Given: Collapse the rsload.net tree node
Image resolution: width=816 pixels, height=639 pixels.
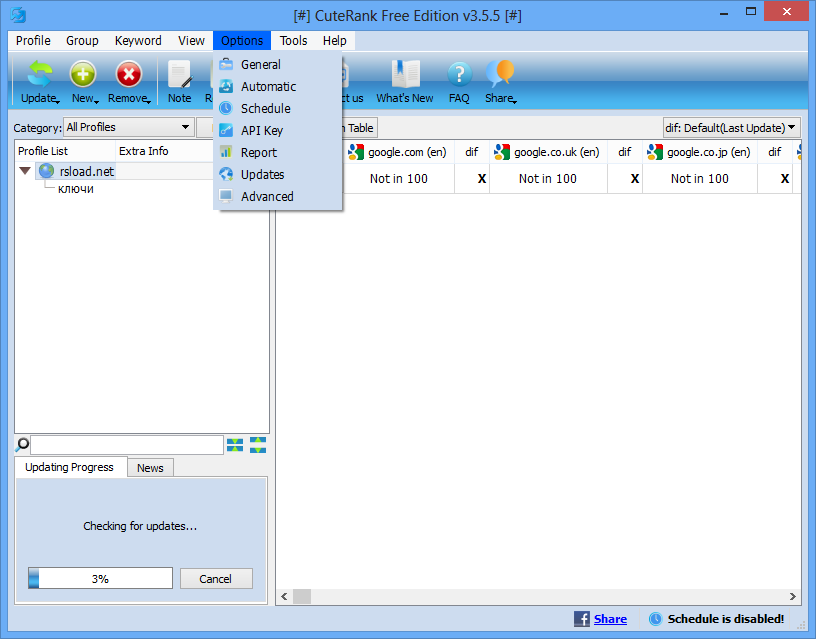Looking at the screenshot, I should click(24, 171).
